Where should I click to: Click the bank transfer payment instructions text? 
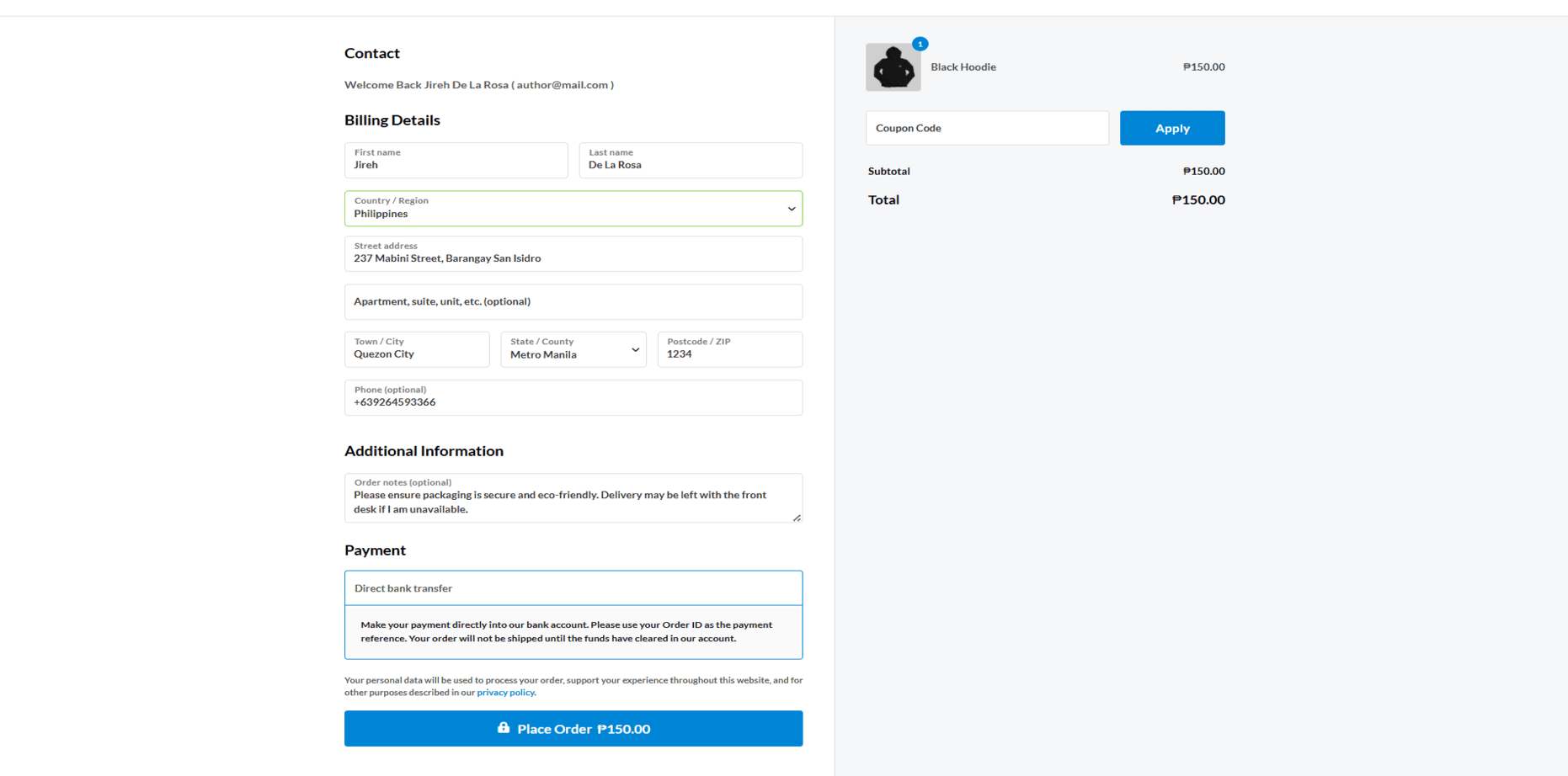pyautogui.click(x=567, y=631)
